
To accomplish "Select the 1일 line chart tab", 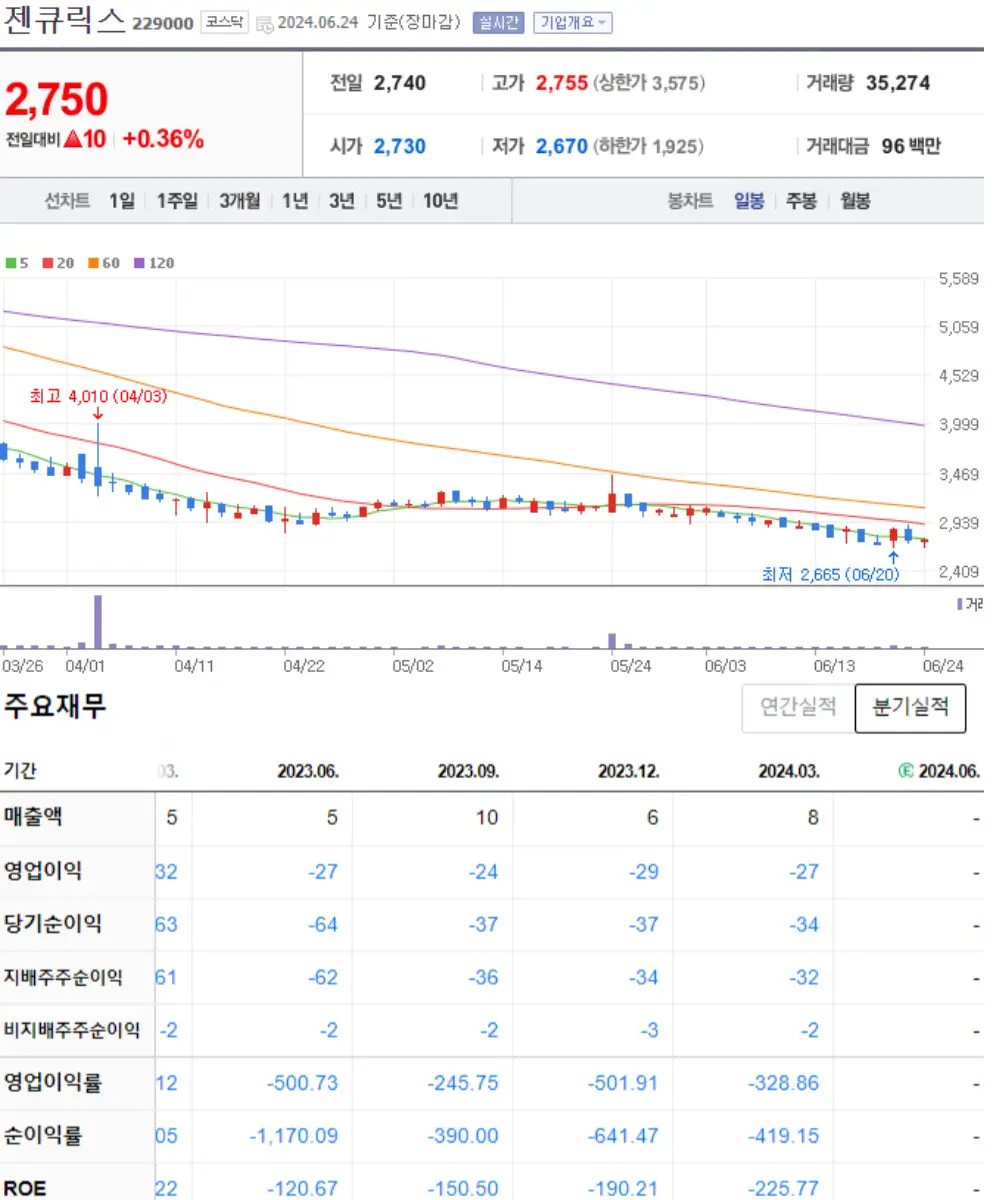I will (122, 201).
